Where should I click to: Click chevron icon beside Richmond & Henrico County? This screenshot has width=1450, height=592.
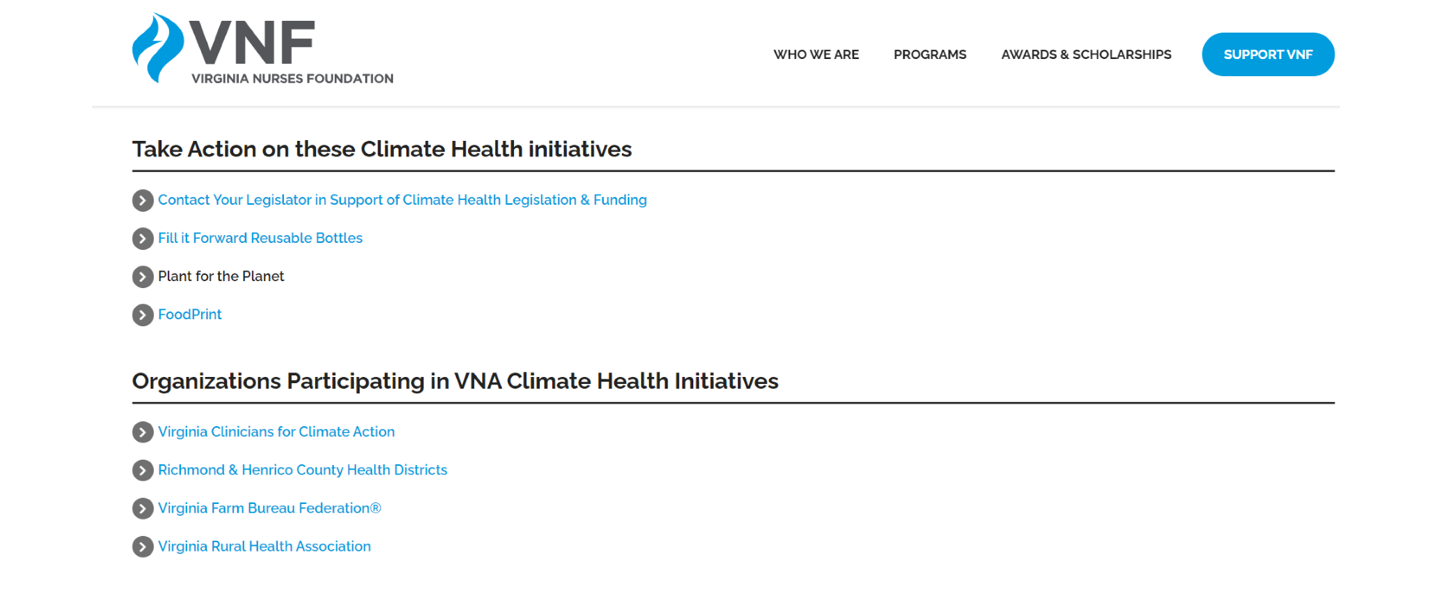click(143, 470)
